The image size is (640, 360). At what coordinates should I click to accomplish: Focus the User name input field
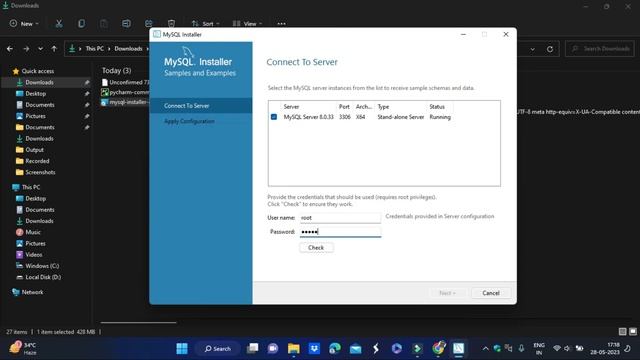[x=340, y=218]
